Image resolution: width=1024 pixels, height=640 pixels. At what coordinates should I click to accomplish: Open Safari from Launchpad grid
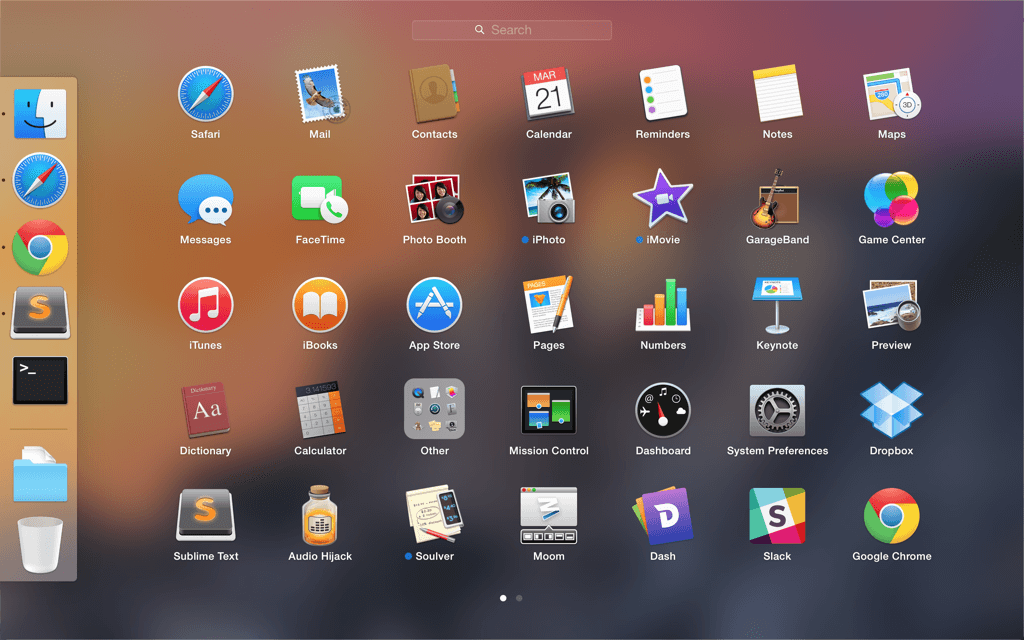206,94
